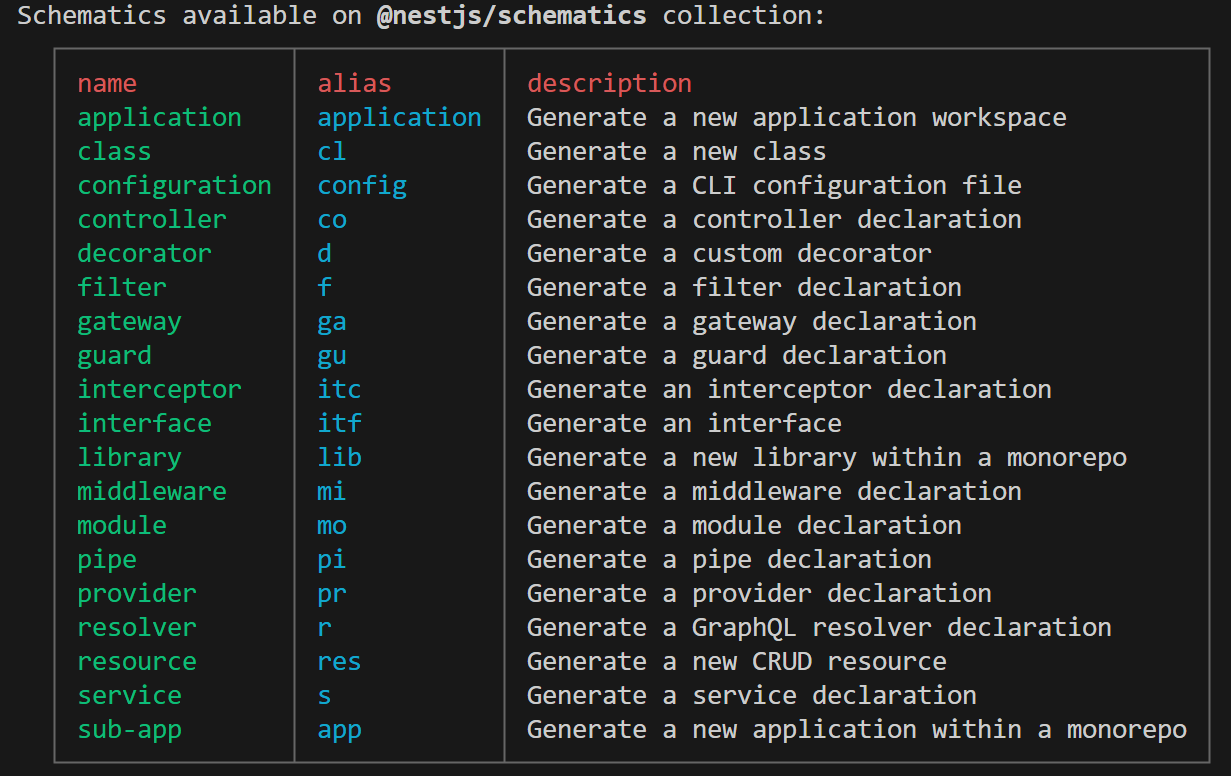Select 'Generate a pipe declaration' description
The width and height of the screenshot is (1231, 776).
click(x=729, y=560)
